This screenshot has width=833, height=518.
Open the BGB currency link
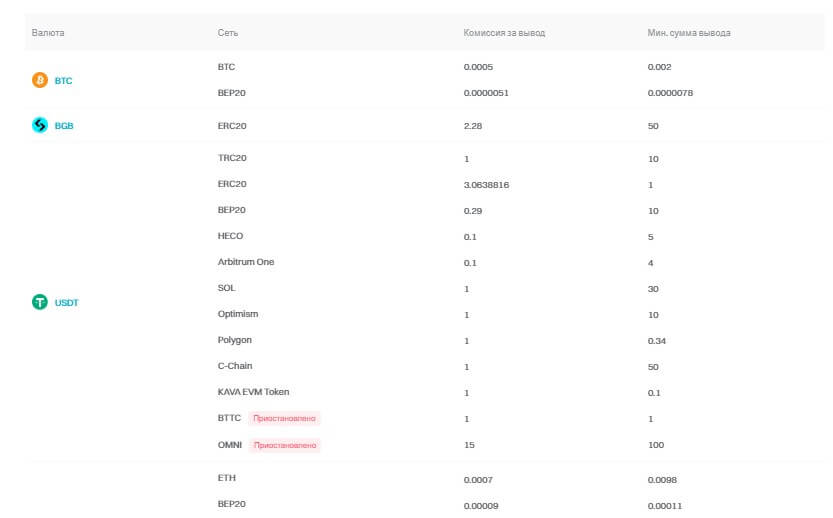[64, 126]
